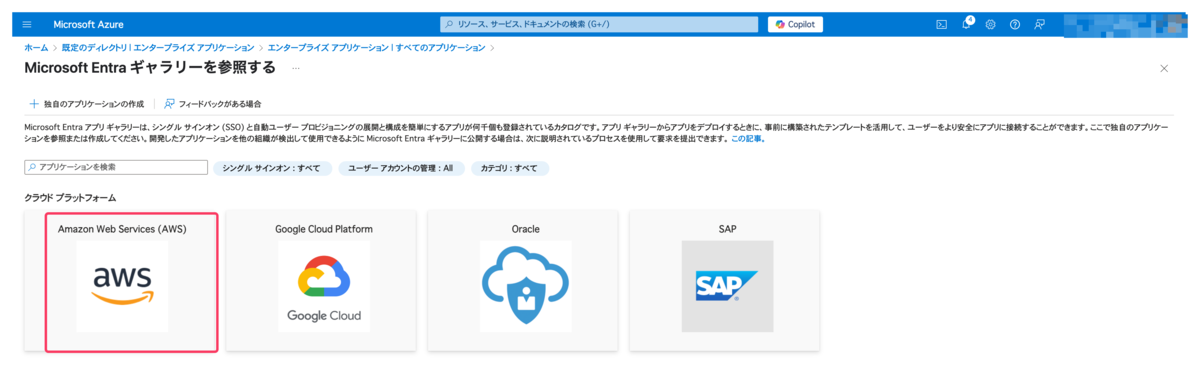Open the ユーザー アカウントの管理 : All filter
The height and width of the screenshot is (378, 1200).
[400, 168]
